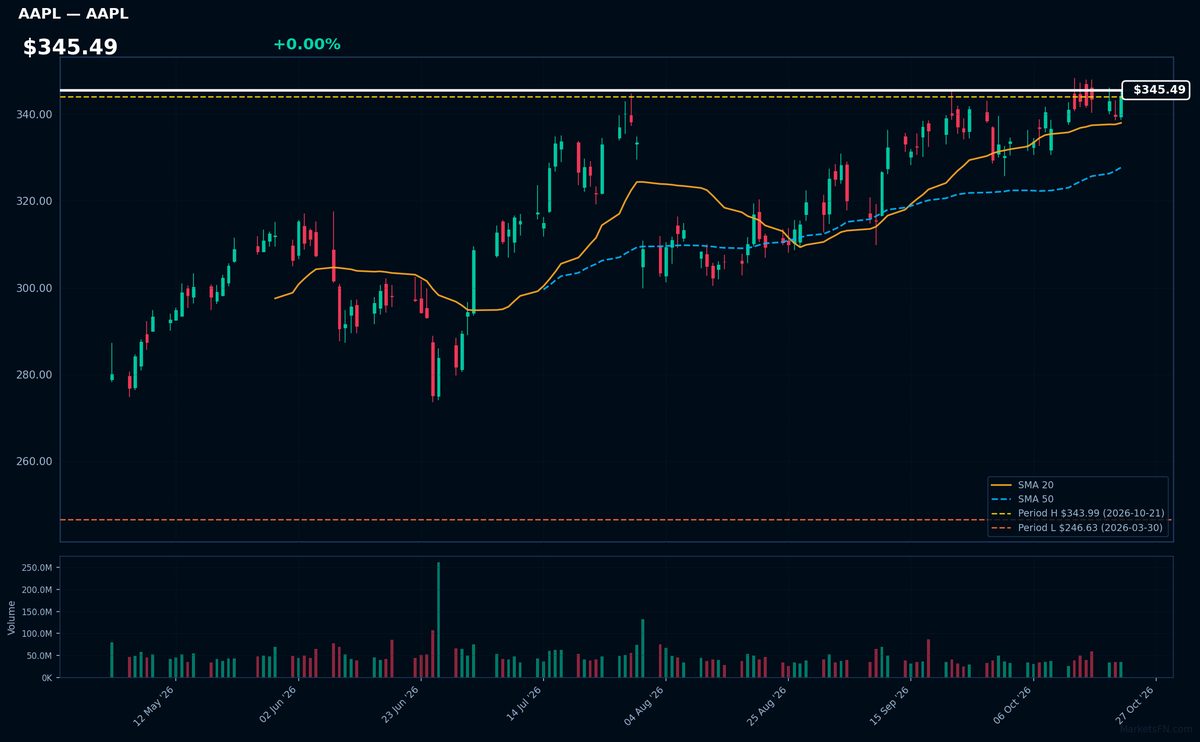Click the 02 Jun '26 date label
1200x742 pixels.
(277, 705)
